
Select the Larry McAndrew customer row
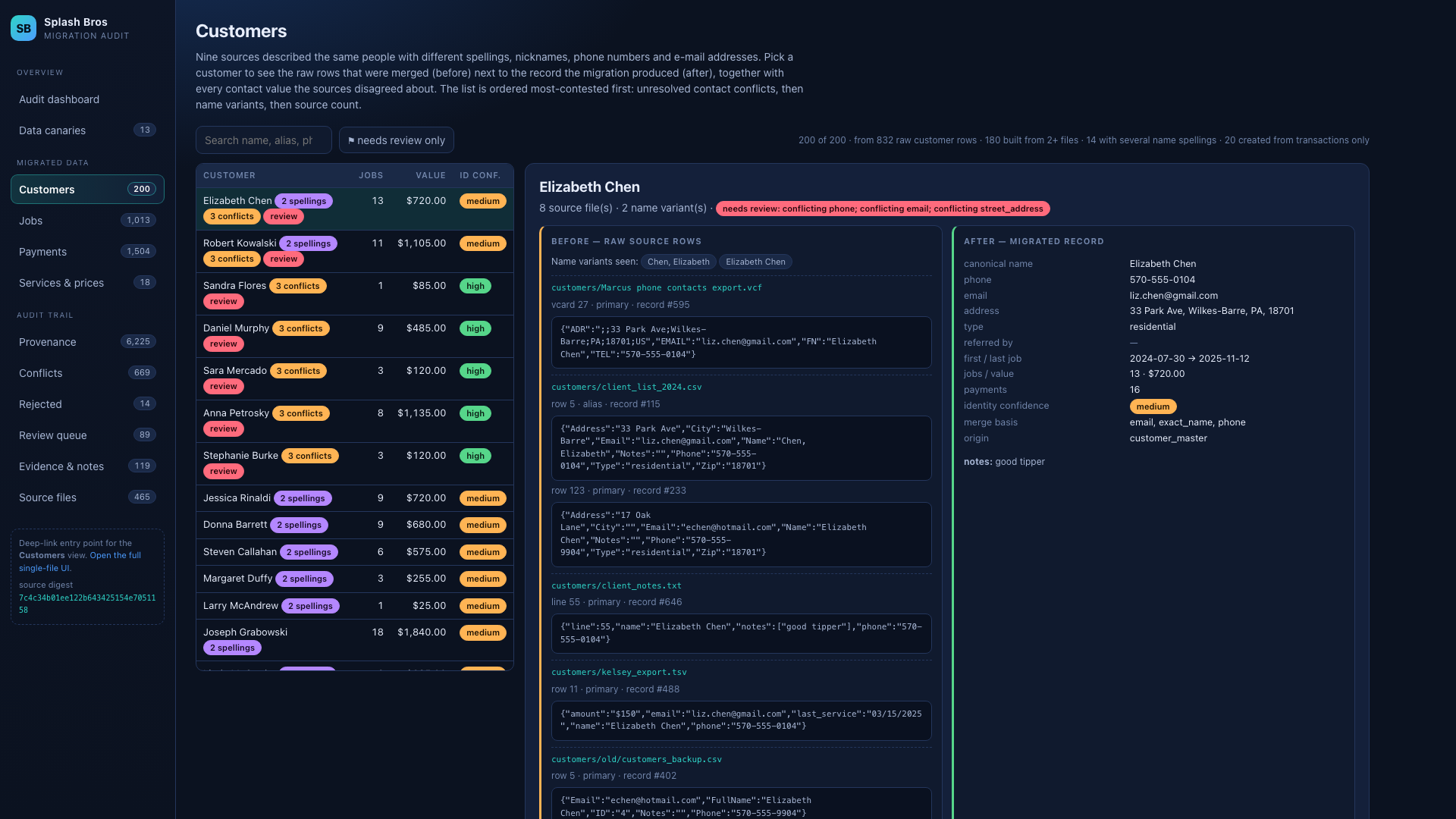[x=354, y=606]
